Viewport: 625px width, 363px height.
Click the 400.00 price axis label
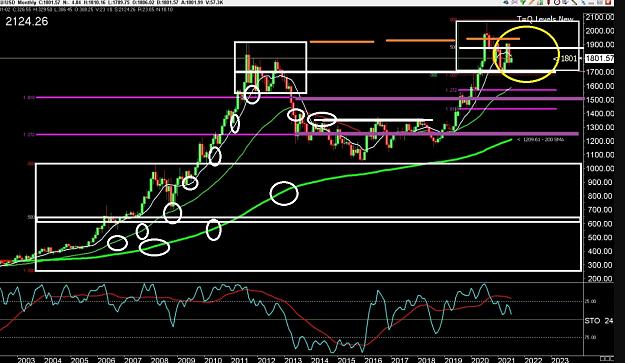click(x=601, y=251)
